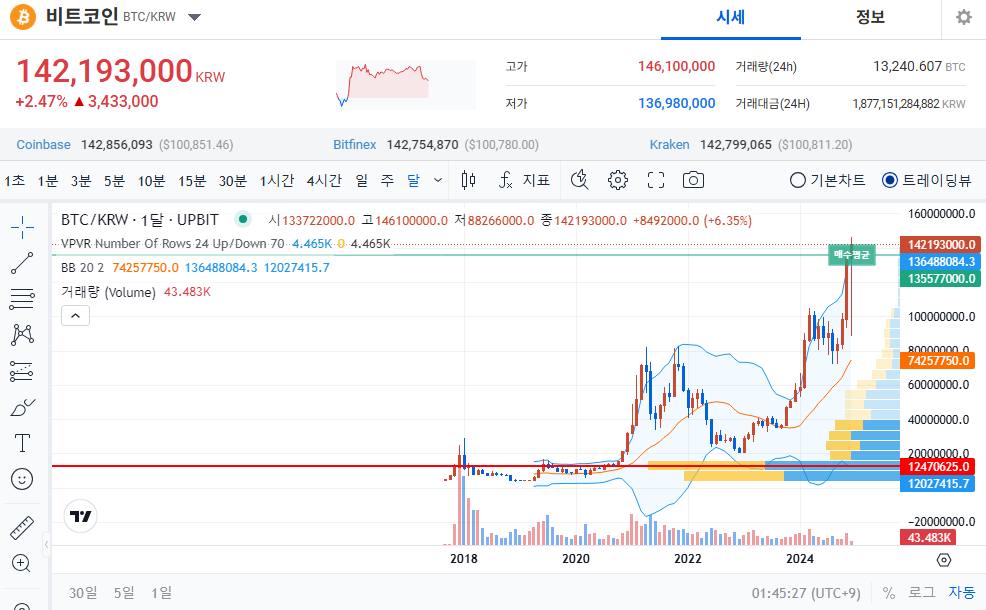Click the 매수평균 price line label

851,255
